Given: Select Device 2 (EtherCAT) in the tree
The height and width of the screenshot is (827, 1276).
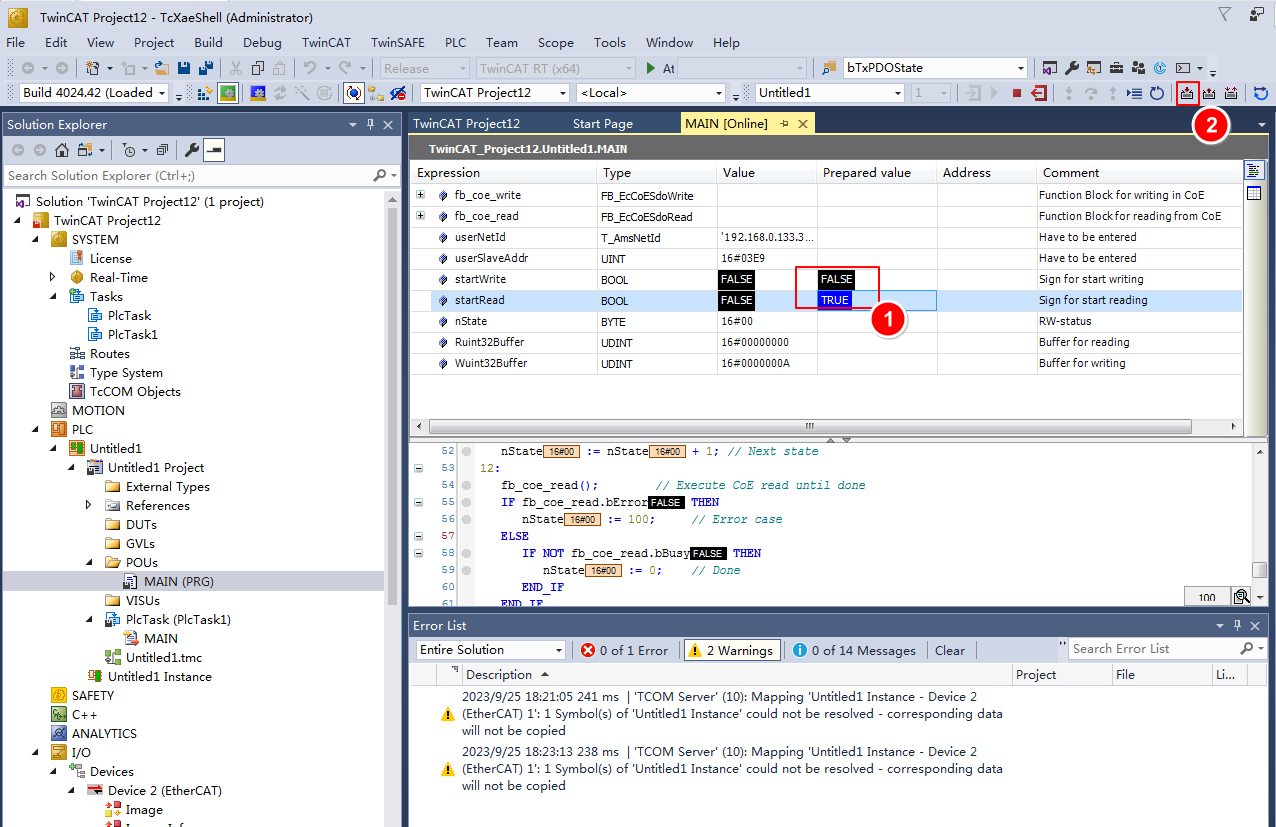Looking at the screenshot, I should click(164, 790).
